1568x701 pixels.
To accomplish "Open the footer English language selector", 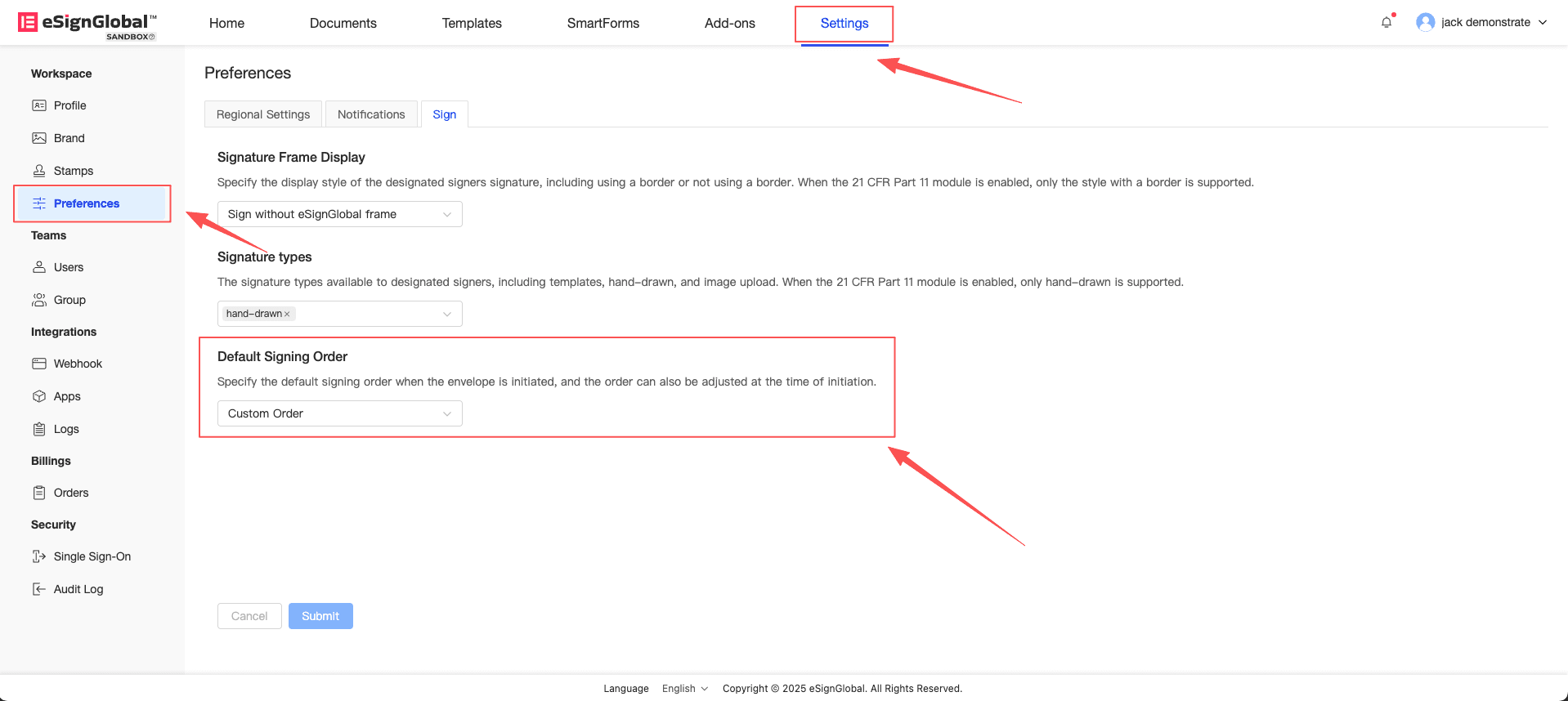I will click(x=684, y=689).
